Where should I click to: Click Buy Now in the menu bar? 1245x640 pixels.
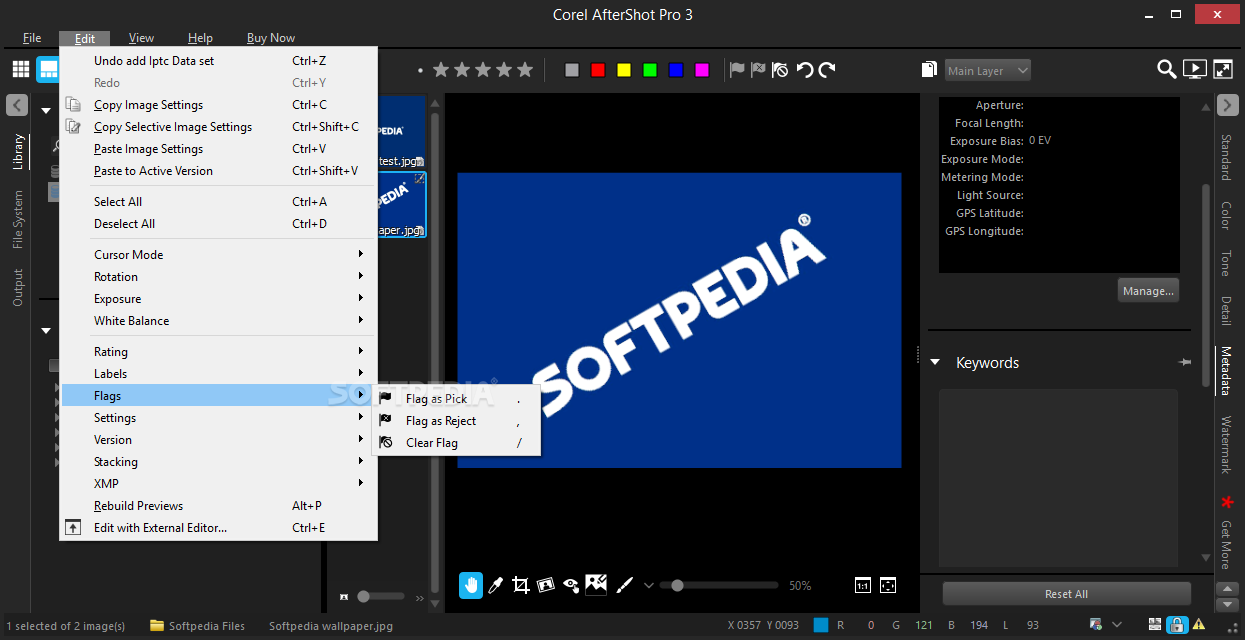coord(271,38)
